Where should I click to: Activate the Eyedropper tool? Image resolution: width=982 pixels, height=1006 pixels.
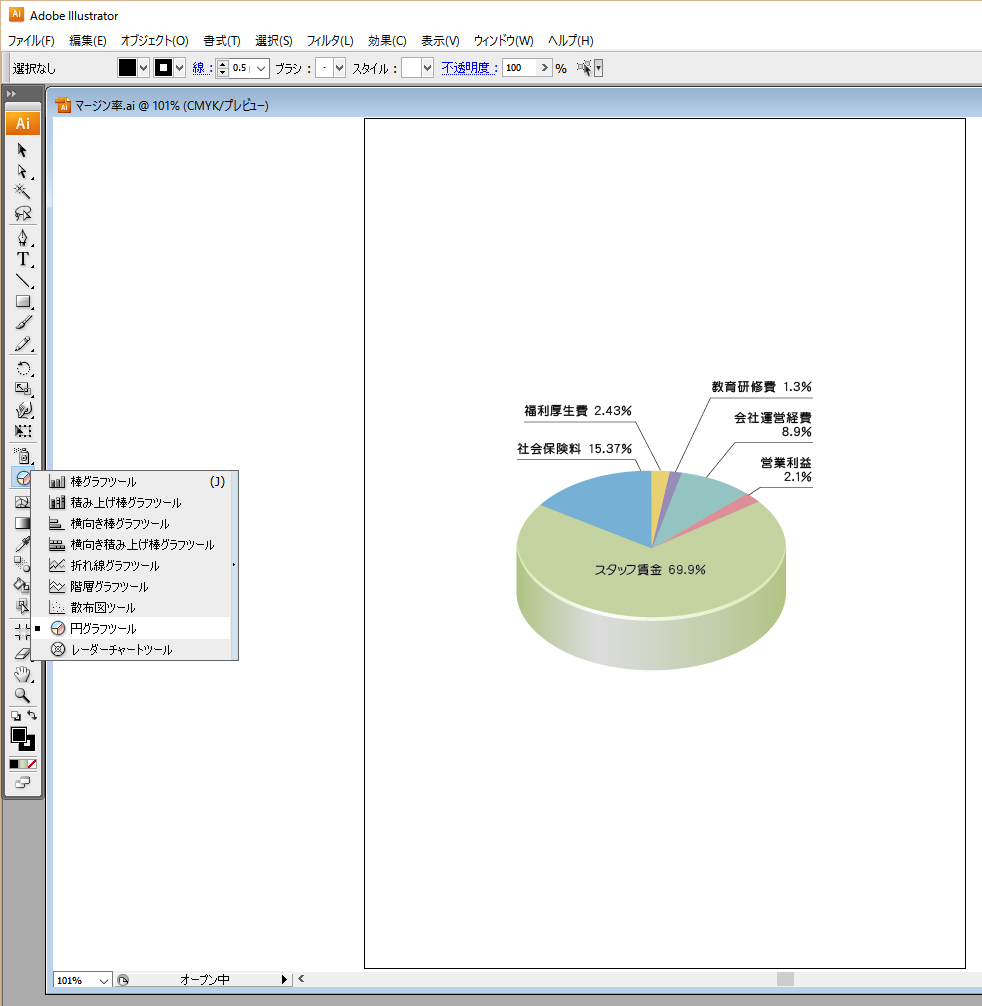pos(22,543)
